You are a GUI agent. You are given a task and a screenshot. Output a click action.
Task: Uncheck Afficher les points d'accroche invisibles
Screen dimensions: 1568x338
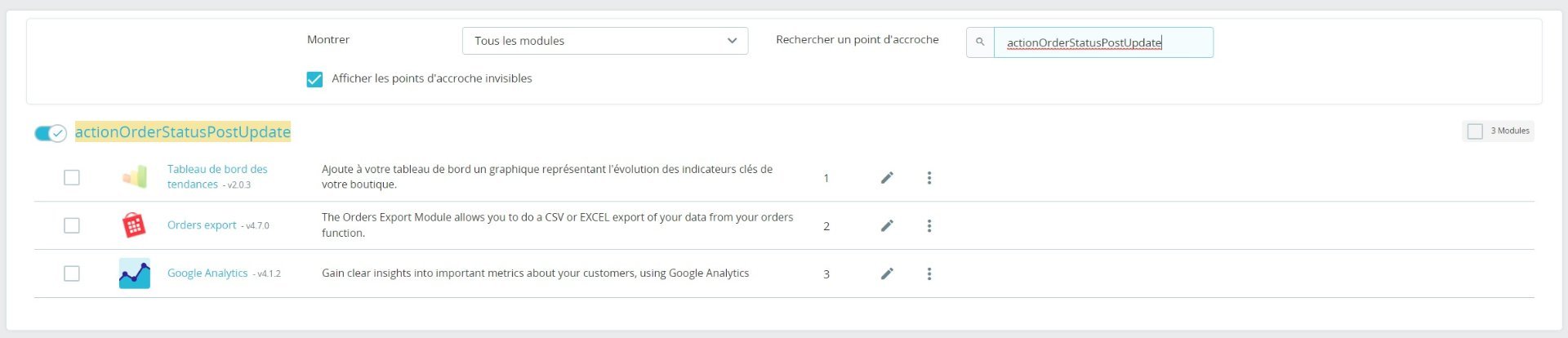(314, 79)
